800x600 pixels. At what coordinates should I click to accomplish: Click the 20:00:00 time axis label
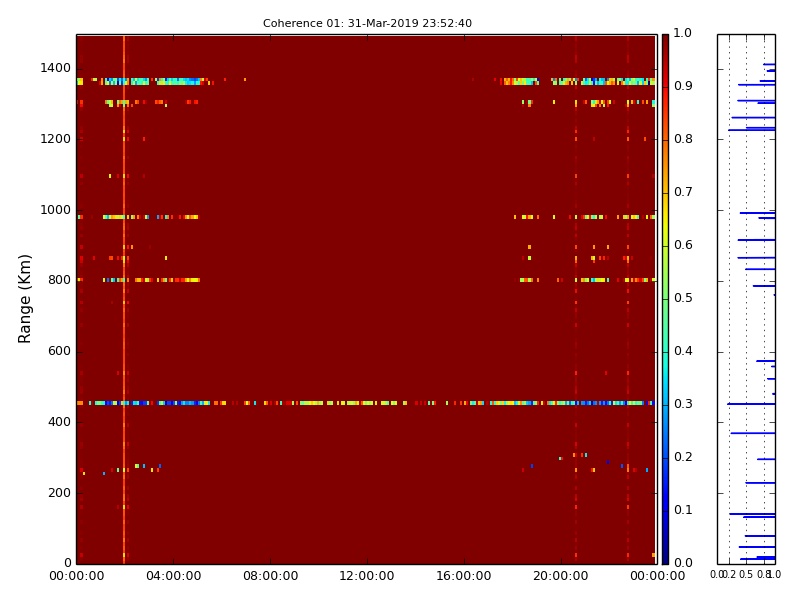tap(561, 576)
